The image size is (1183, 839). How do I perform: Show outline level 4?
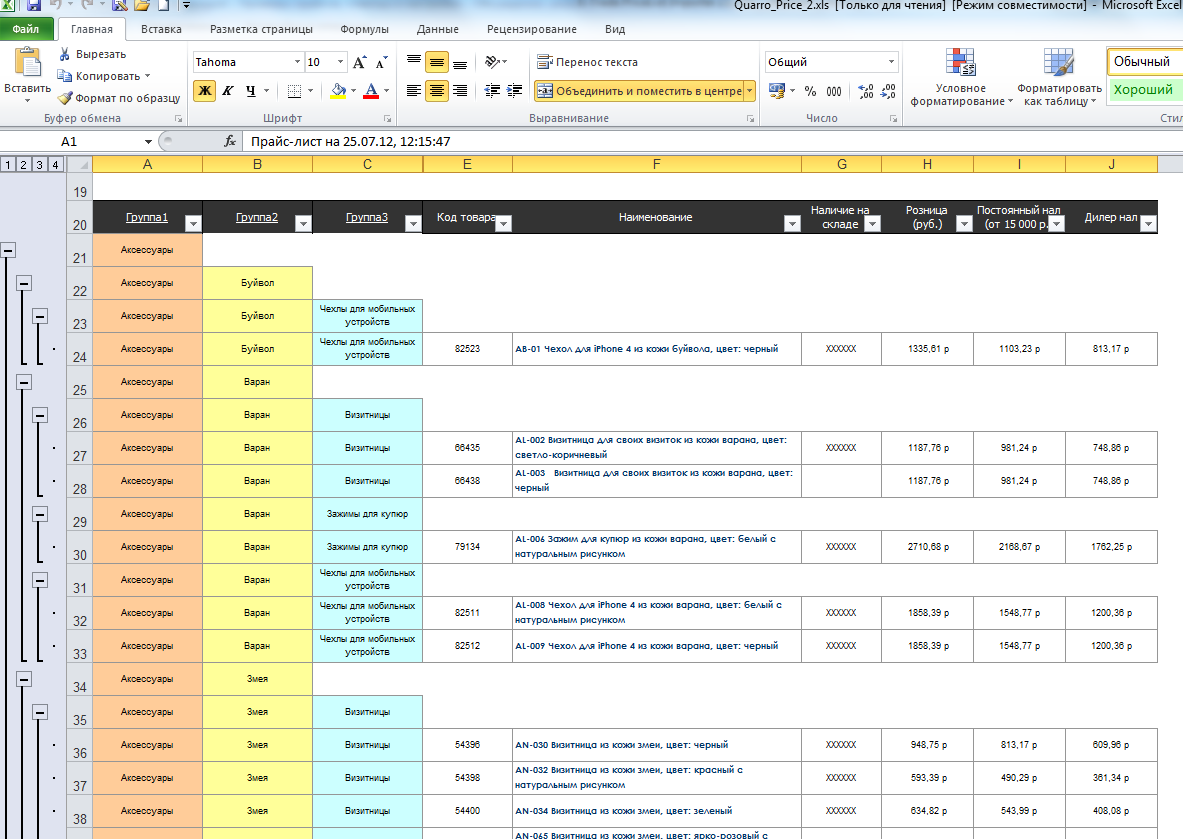click(x=55, y=164)
